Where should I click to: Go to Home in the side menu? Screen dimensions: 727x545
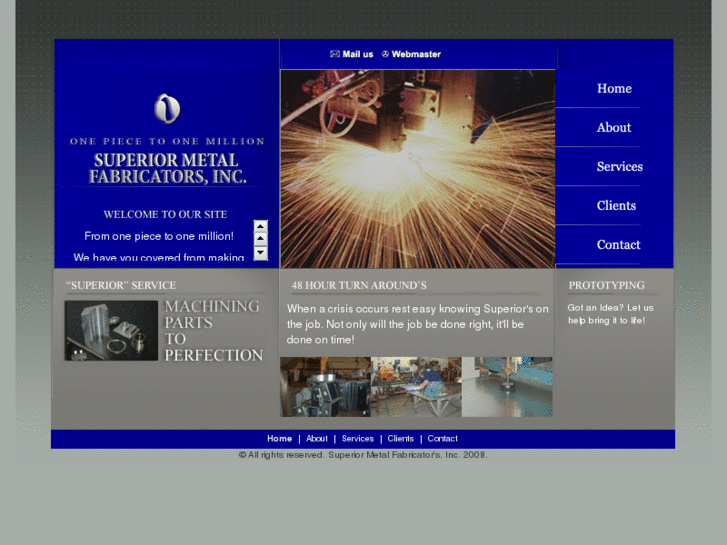pyautogui.click(x=614, y=88)
